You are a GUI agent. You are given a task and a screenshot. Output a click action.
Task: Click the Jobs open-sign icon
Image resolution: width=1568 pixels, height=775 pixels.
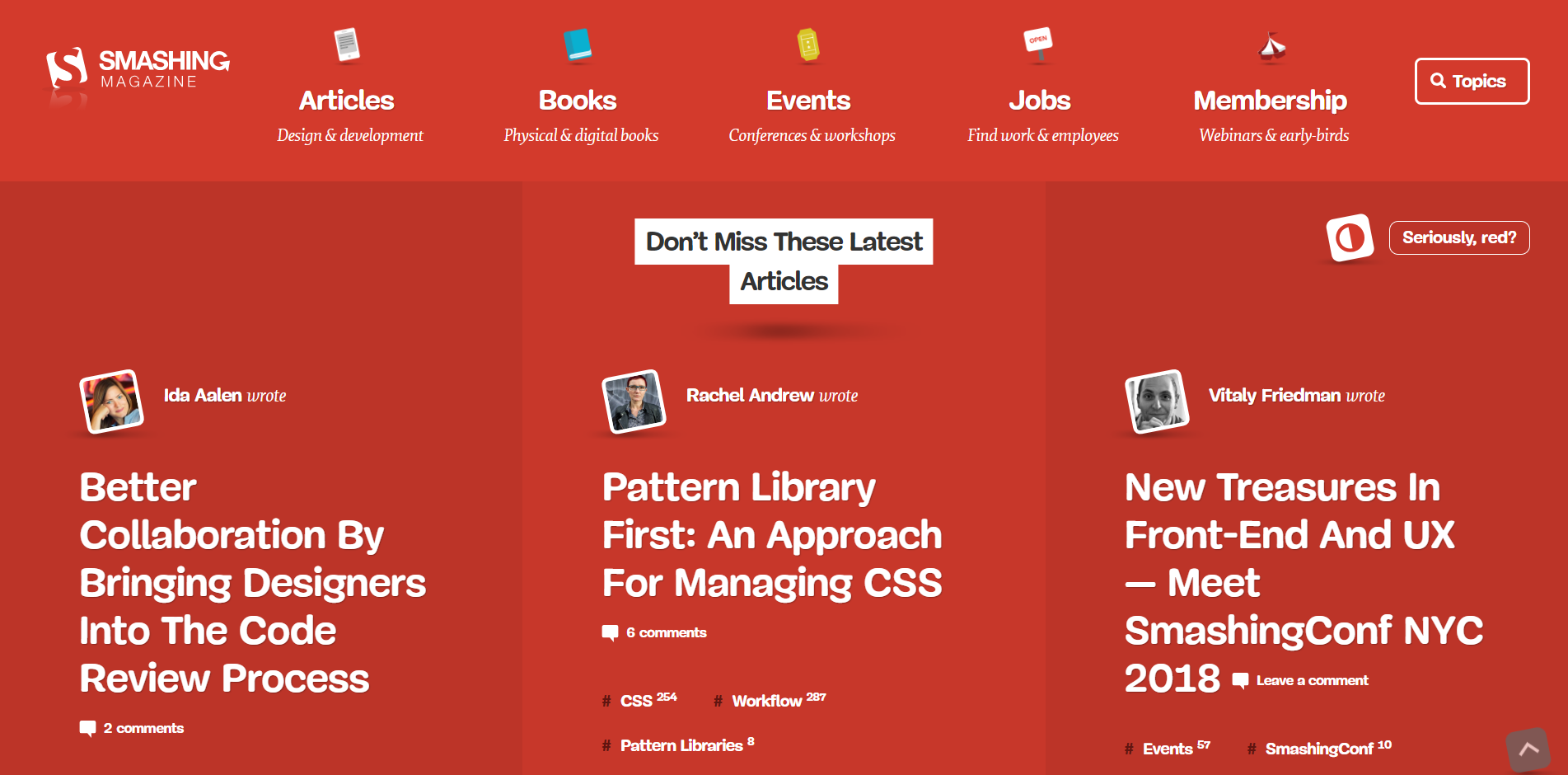[x=1038, y=45]
